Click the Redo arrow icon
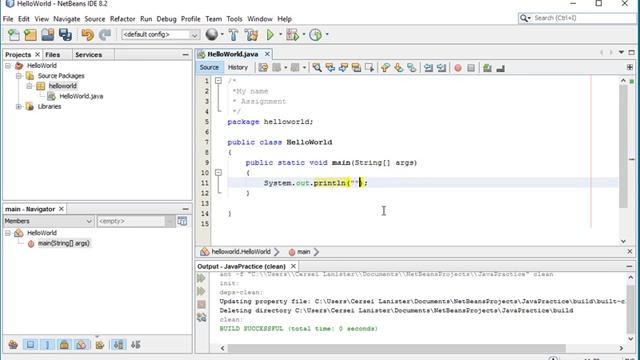Image resolution: width=640 pixels, height=360 pixels. (x=105, y=35)
